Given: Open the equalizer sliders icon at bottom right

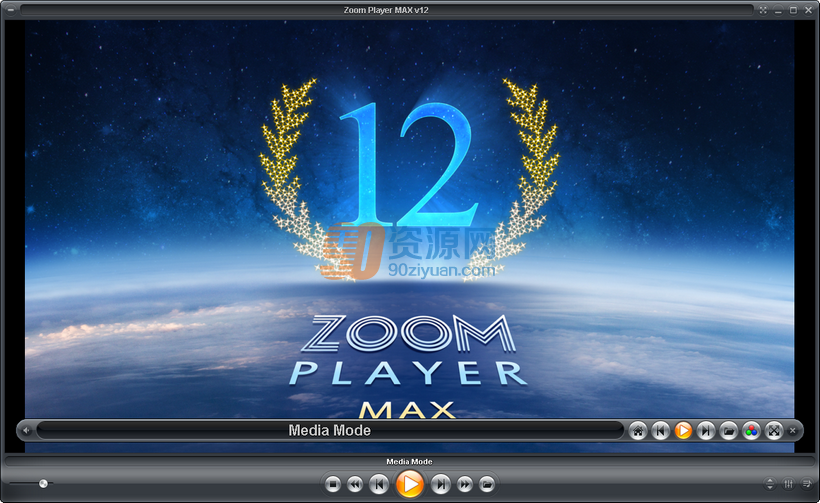Looking at the screenshot, I should [x=788, y=484].
